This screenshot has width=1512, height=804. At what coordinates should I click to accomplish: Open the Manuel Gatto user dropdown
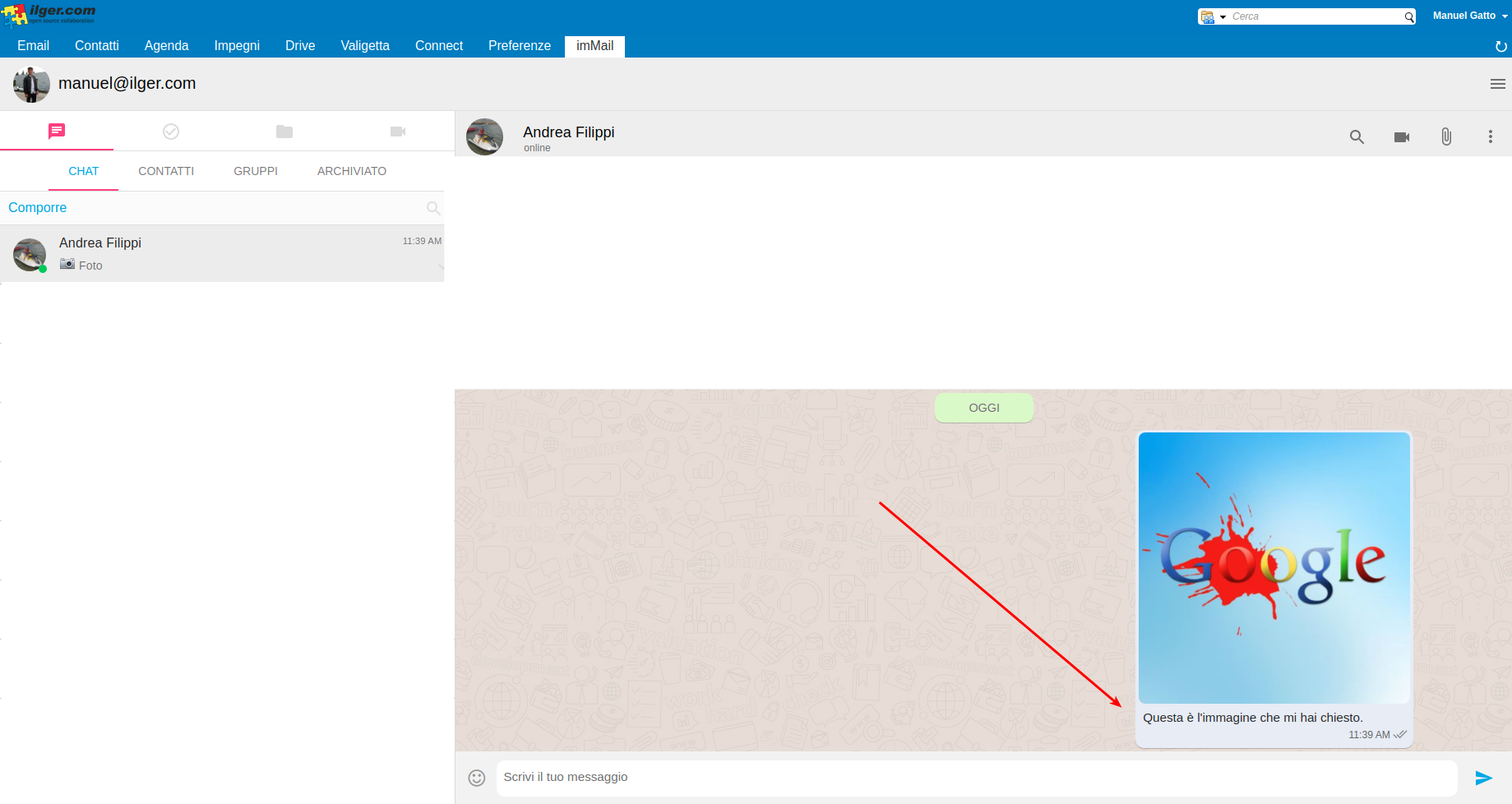(1470, 16)
